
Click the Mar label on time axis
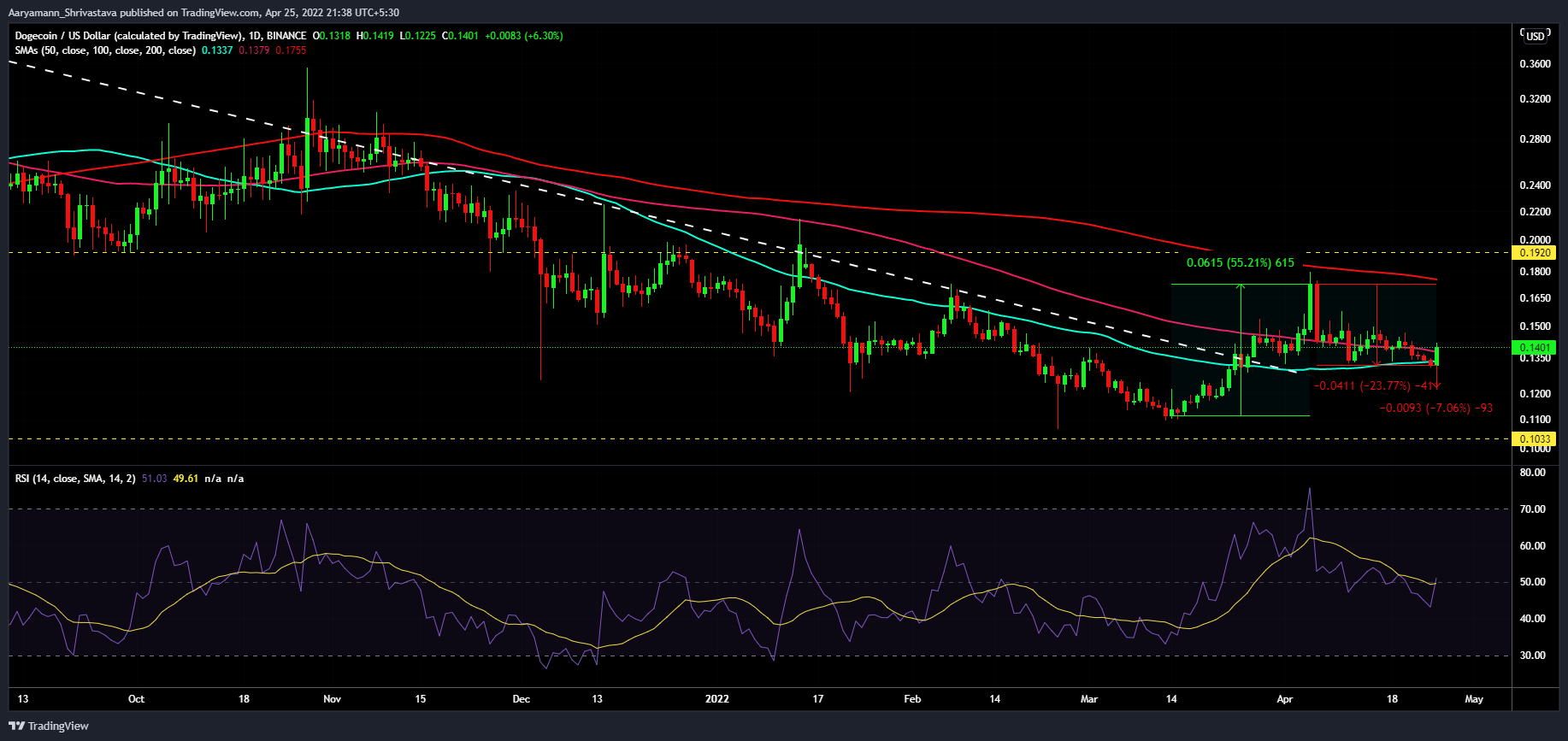1089,699
